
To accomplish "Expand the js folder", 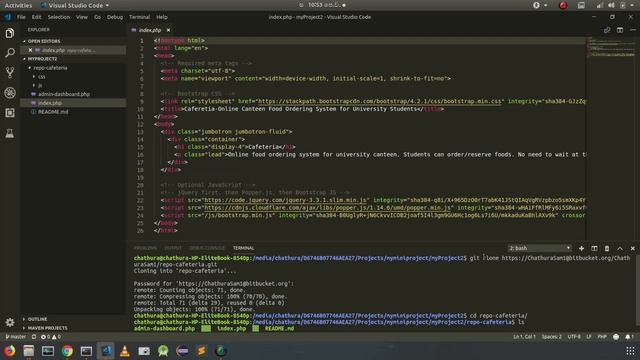I will 40,85.
